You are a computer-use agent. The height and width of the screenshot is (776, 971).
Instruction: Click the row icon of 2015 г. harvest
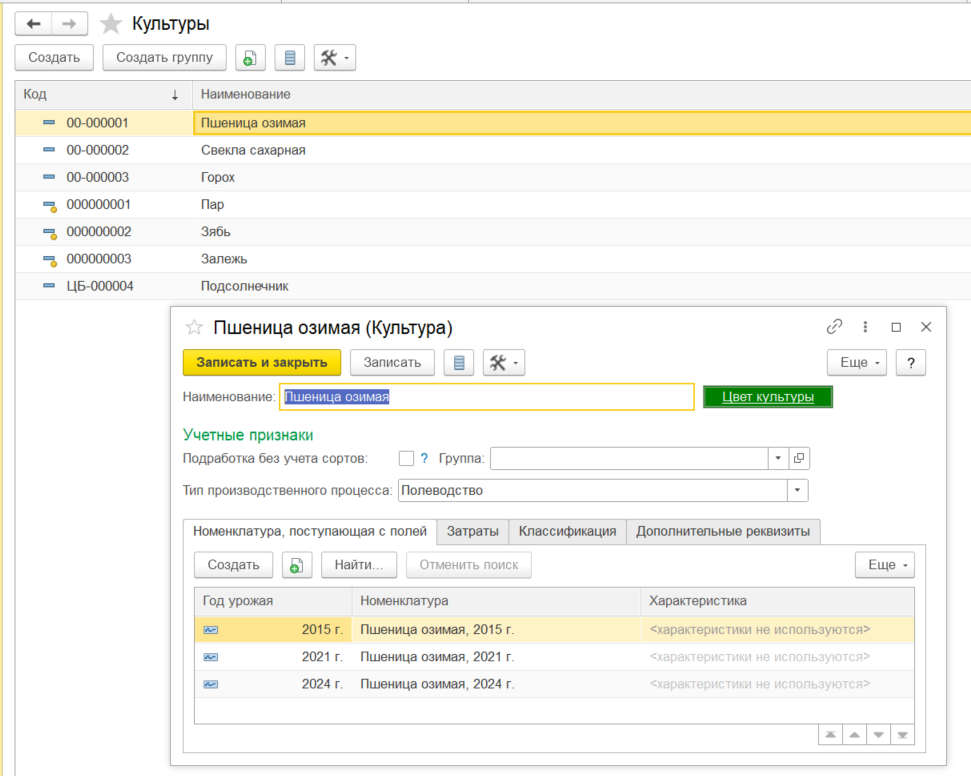tap(211, 630)
